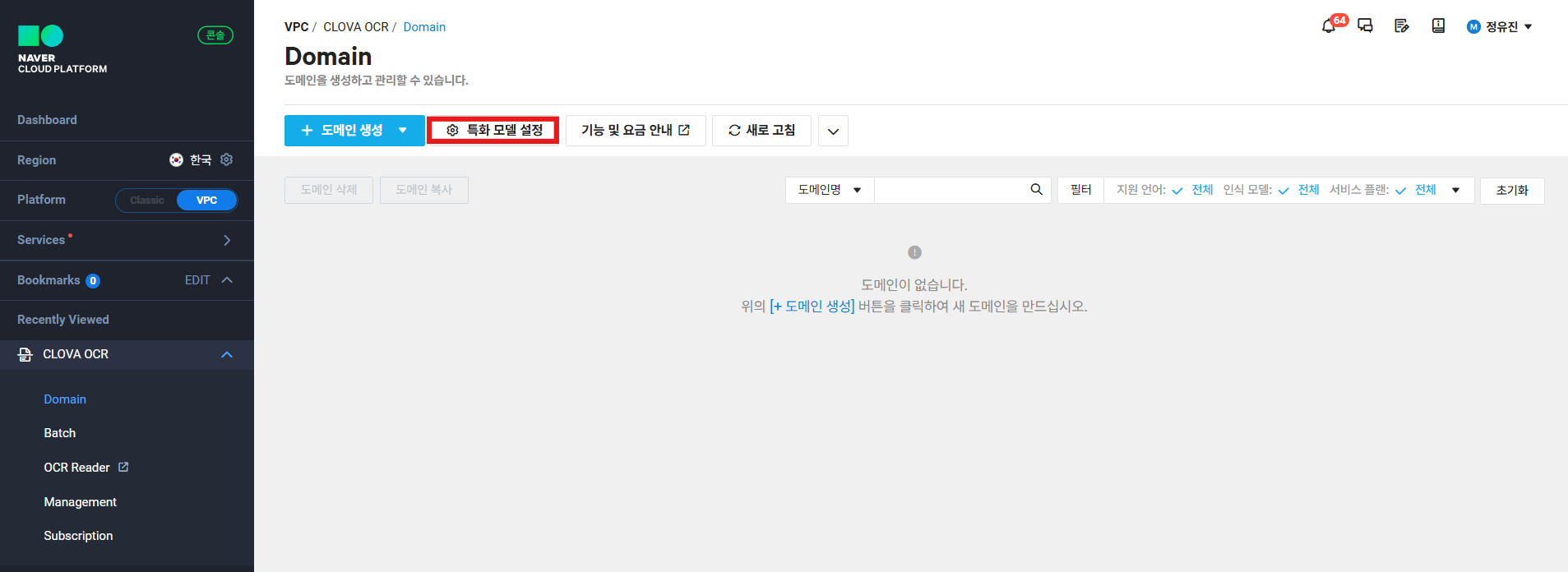Click the OCR Reader external link icon
This screenshot has height=572, width=1568.
click(x=123, y=467)
